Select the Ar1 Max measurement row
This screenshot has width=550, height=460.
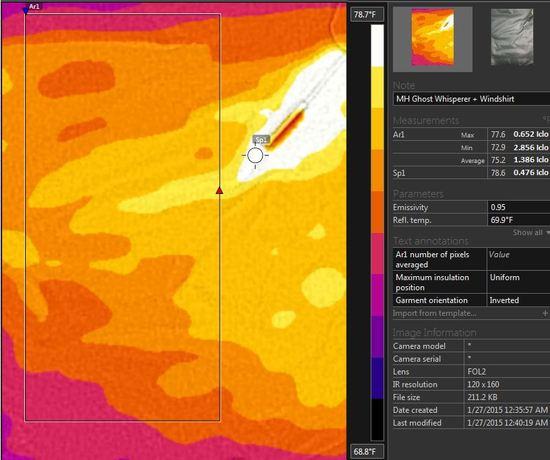(471, 134)
